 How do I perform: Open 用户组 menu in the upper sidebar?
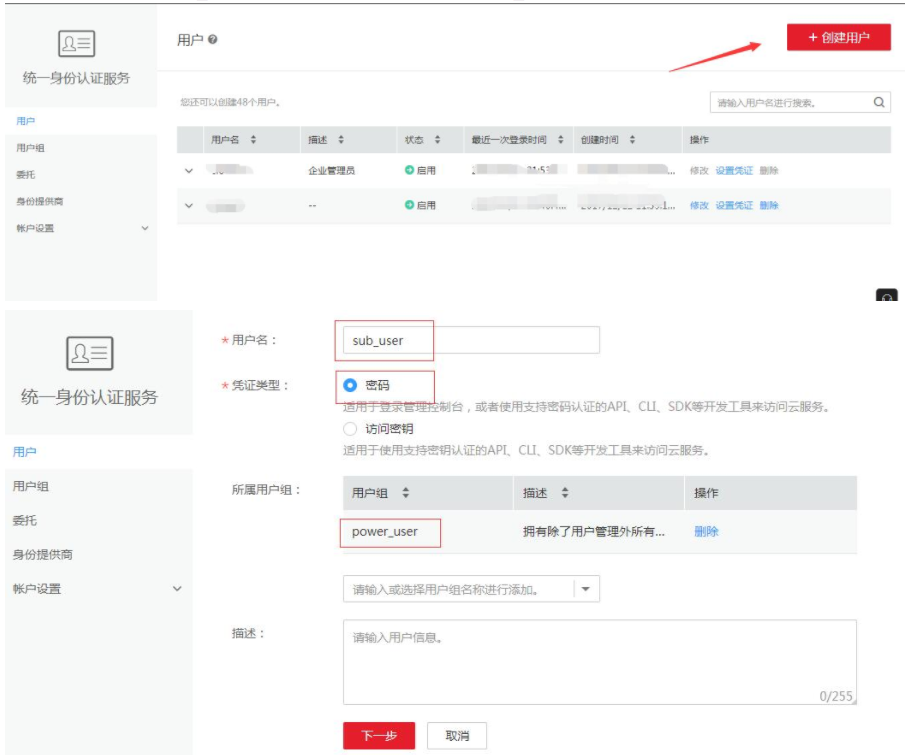coord(31,148)
